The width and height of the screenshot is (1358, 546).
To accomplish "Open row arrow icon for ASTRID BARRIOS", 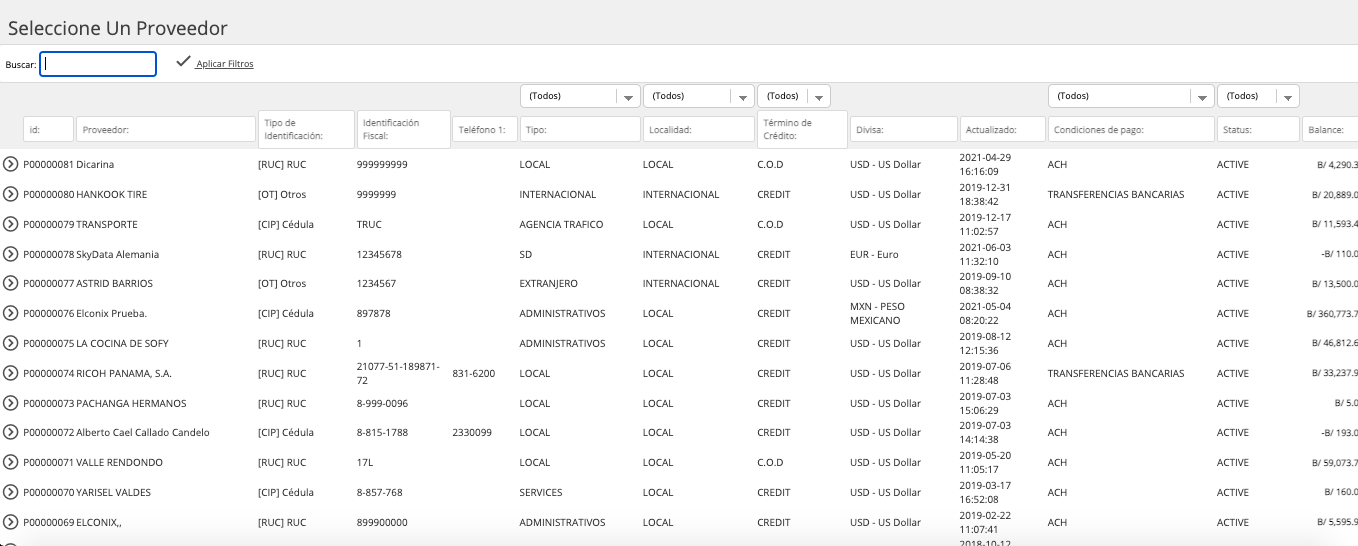I will 11,283.
